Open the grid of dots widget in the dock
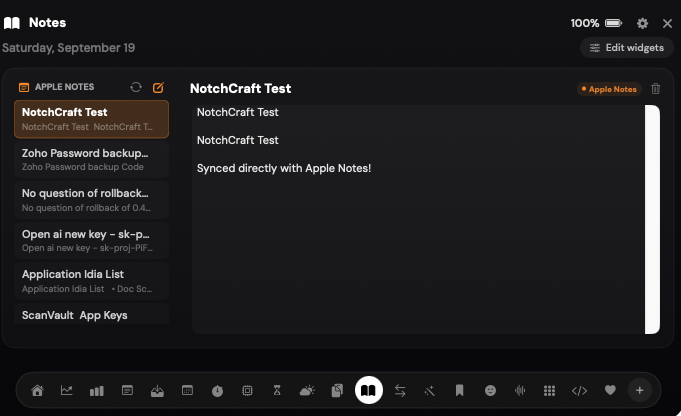Viewport: 681px width, 416px height. click(549, 391)
